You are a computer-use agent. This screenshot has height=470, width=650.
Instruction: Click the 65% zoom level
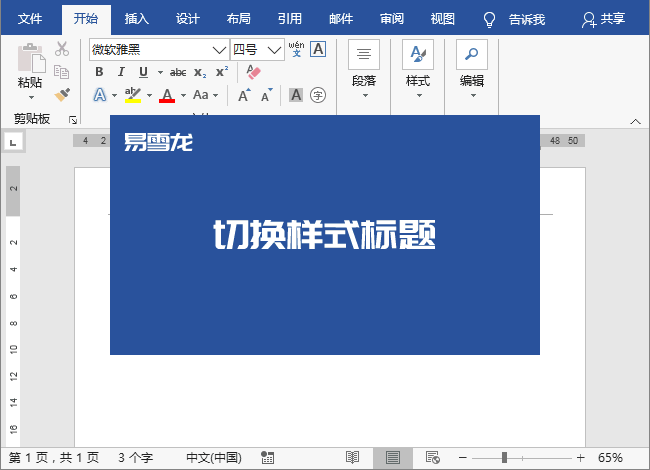(610, 458)
